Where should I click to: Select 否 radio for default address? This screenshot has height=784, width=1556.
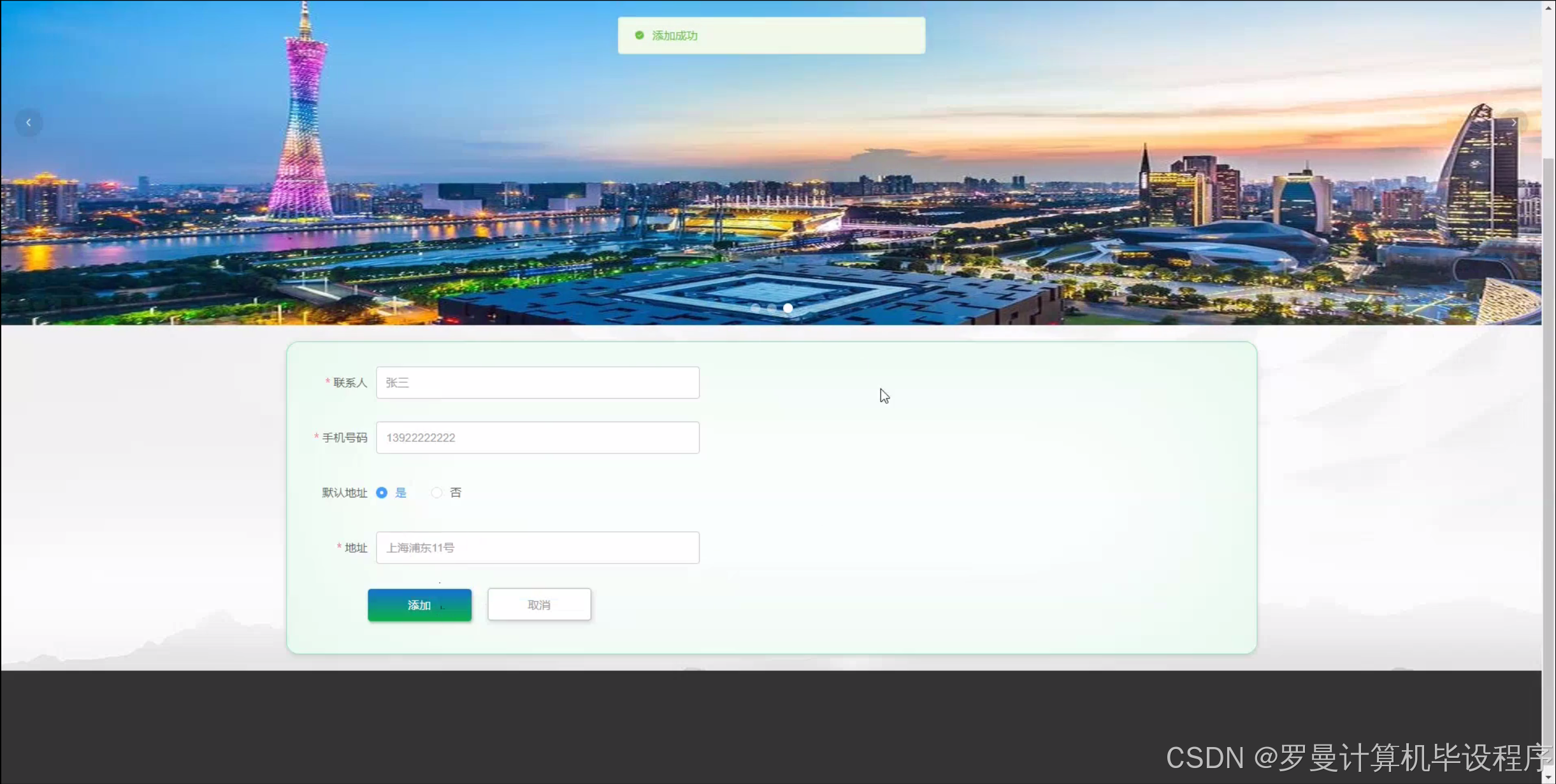[x=436, y=492]
